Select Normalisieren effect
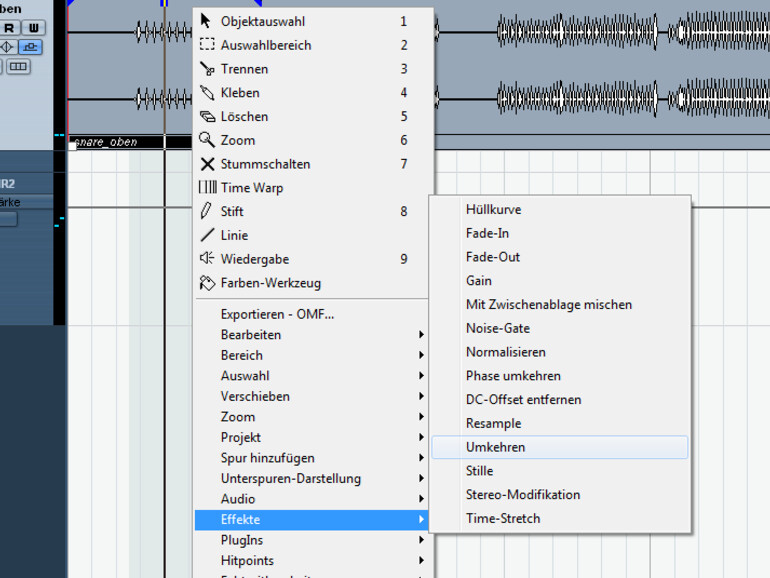This screenshot has height=578, width=770. click(x=560, y=352)
